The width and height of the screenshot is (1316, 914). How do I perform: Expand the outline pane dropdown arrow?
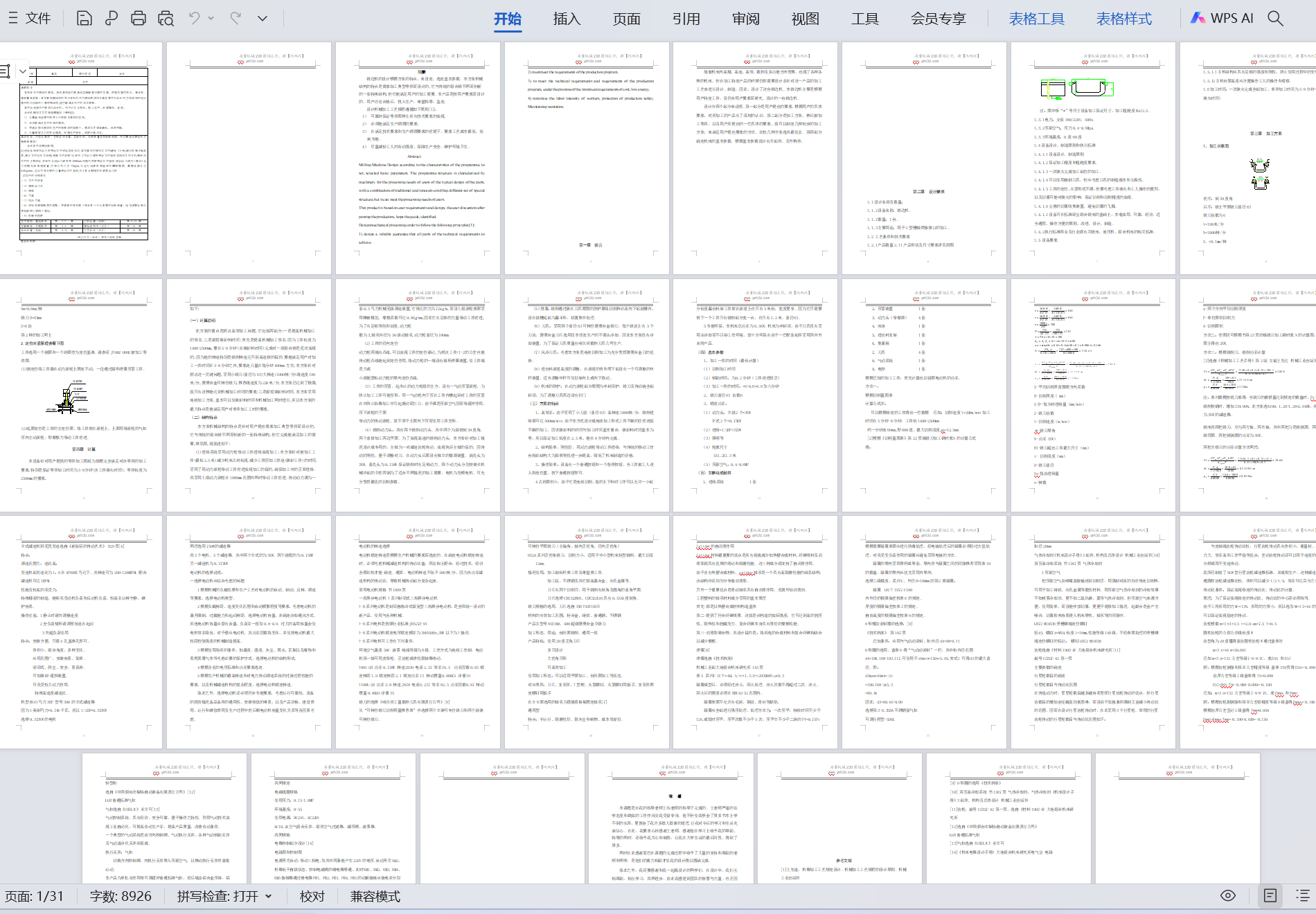(x=23, y=71)
